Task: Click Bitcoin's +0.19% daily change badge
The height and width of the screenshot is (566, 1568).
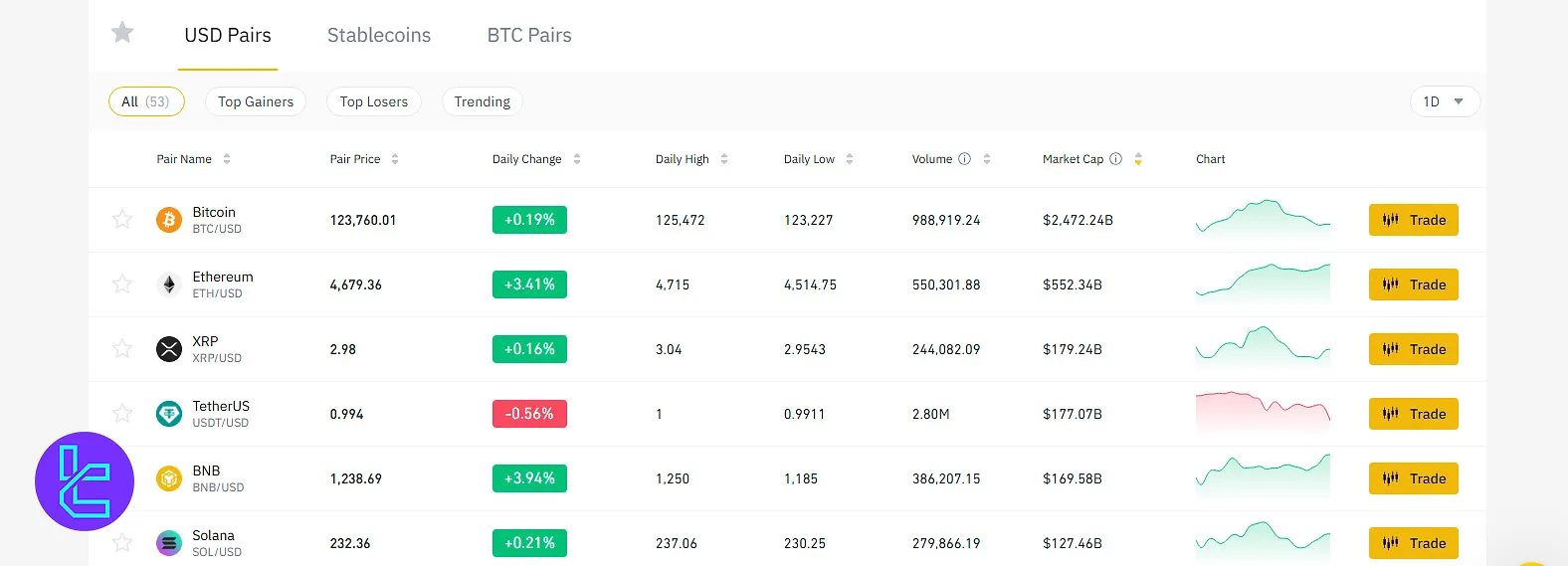Action: pos(529,220)
